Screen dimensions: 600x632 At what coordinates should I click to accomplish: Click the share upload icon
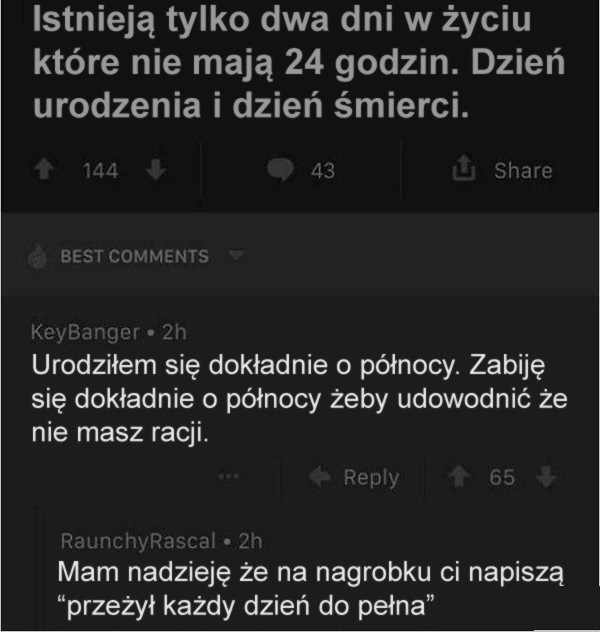[464, 170]
